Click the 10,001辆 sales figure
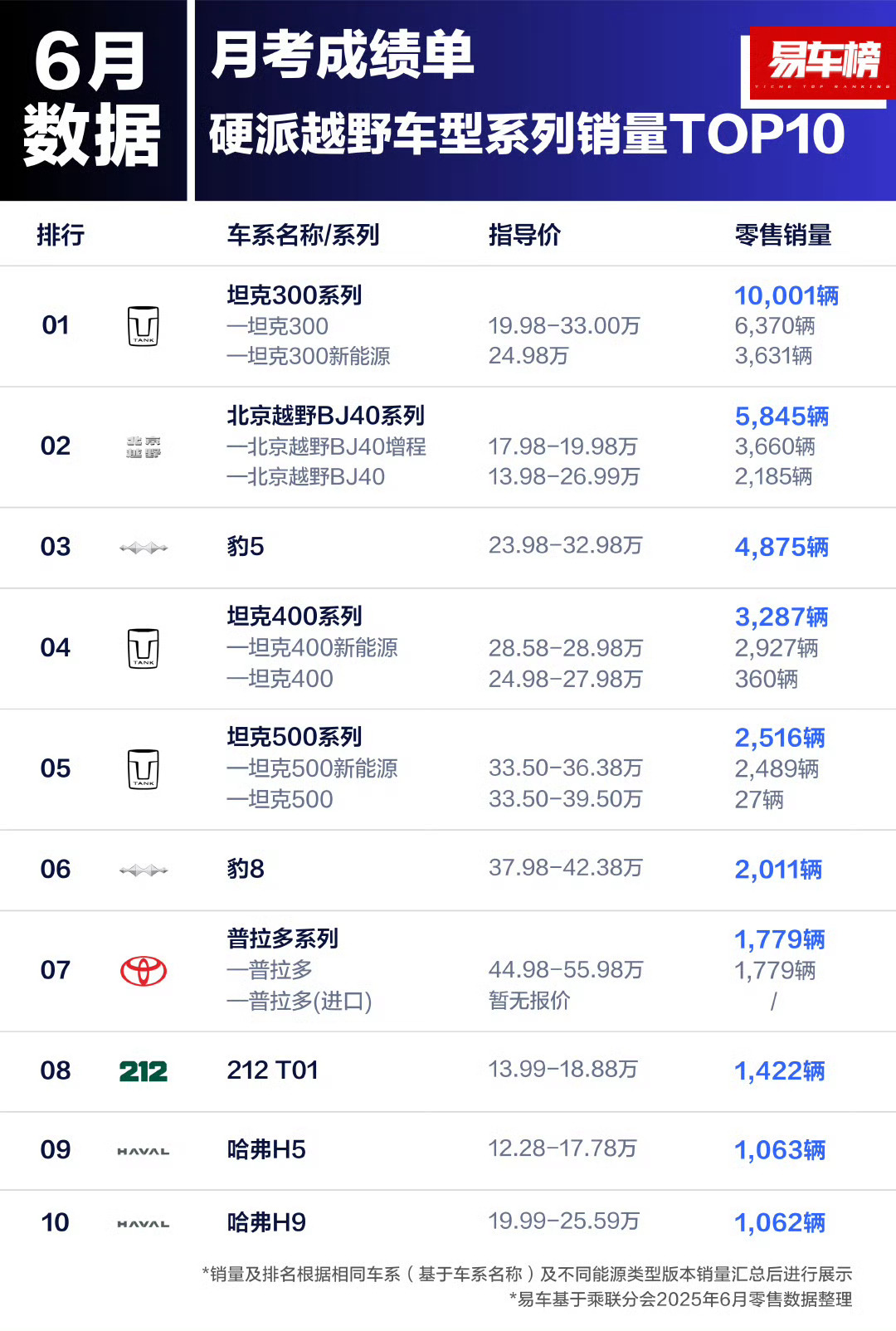 [x=786, y=295]
